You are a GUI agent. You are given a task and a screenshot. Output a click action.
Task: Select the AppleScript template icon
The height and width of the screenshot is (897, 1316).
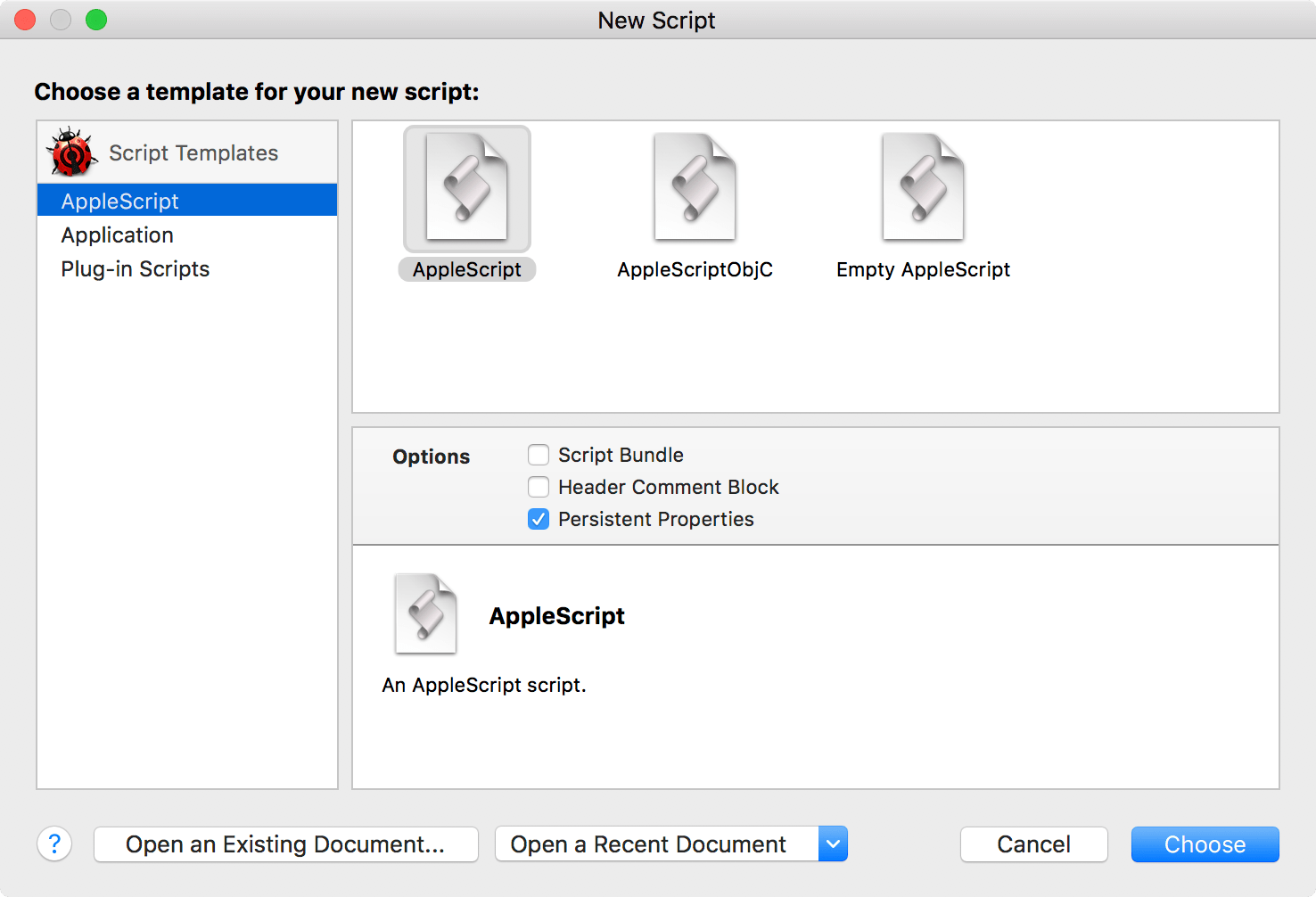467,188
